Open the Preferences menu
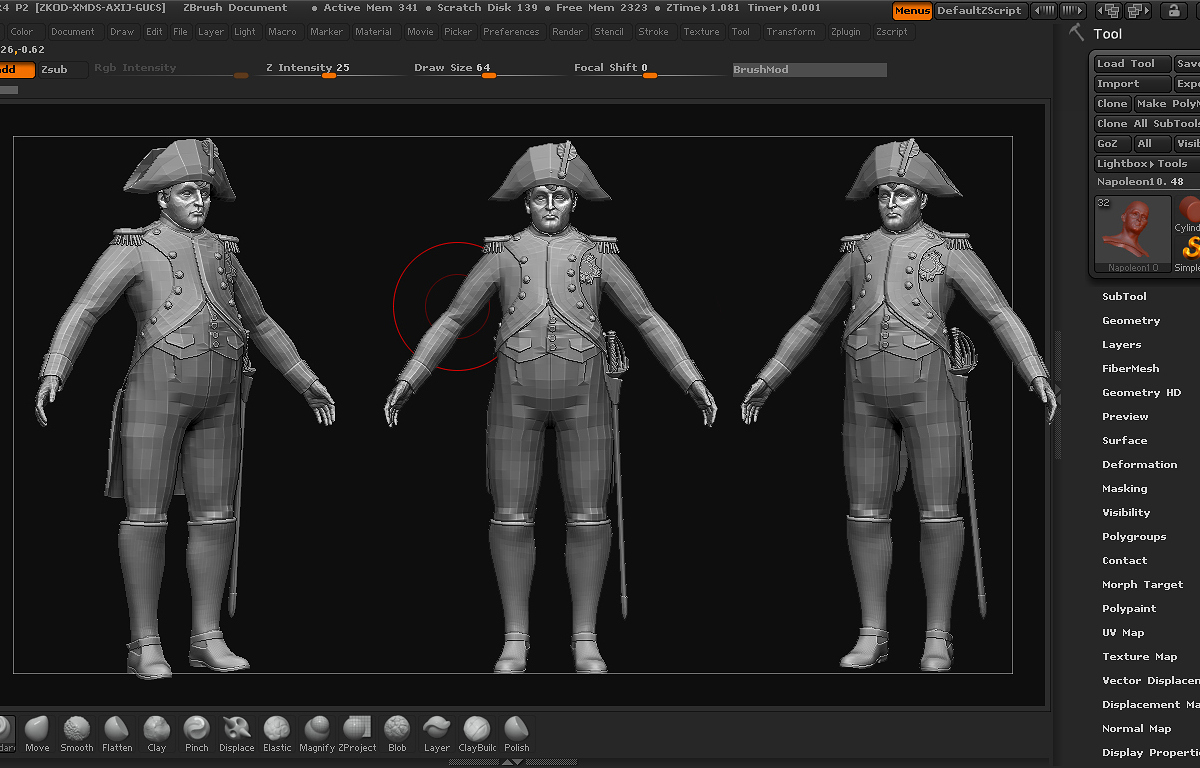Image resolution: width=1200 pixels, height=768 pixels. coord(511,32)
